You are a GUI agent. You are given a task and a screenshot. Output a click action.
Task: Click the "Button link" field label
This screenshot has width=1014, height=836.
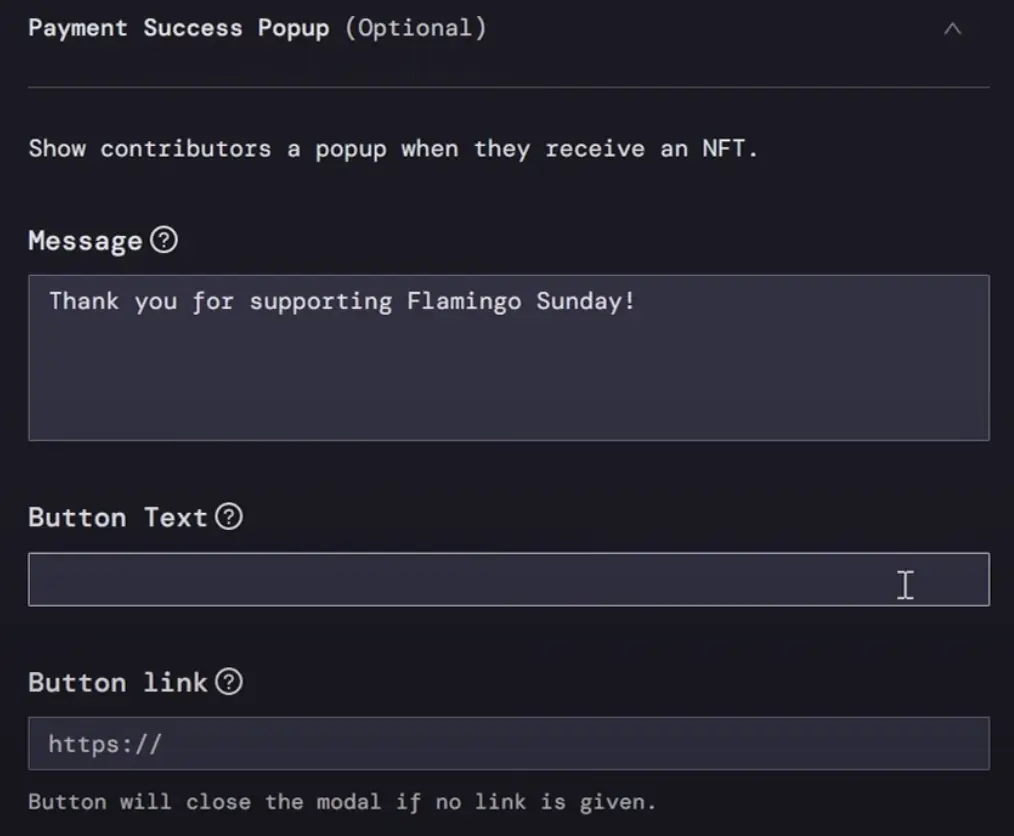coord(118,683)
